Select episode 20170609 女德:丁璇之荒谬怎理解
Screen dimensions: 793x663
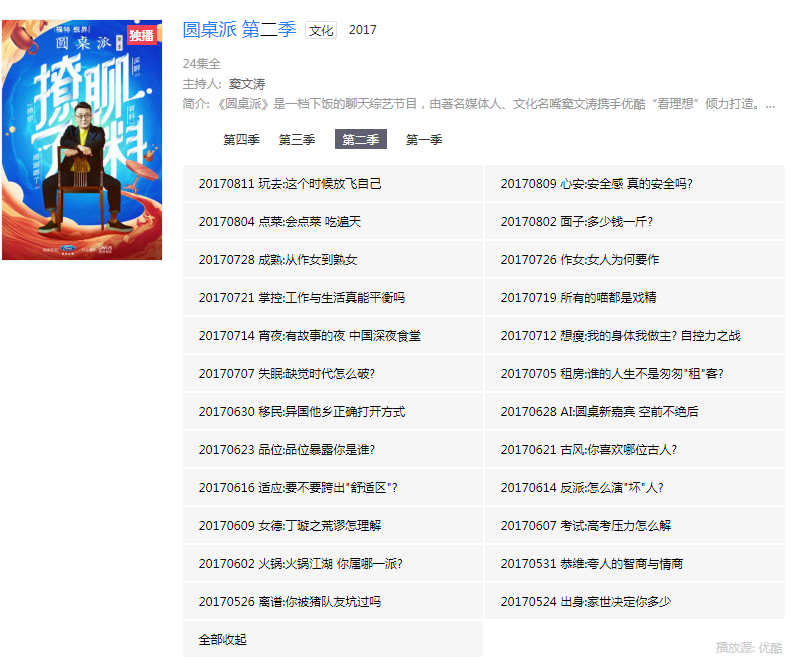pos(333,525)
